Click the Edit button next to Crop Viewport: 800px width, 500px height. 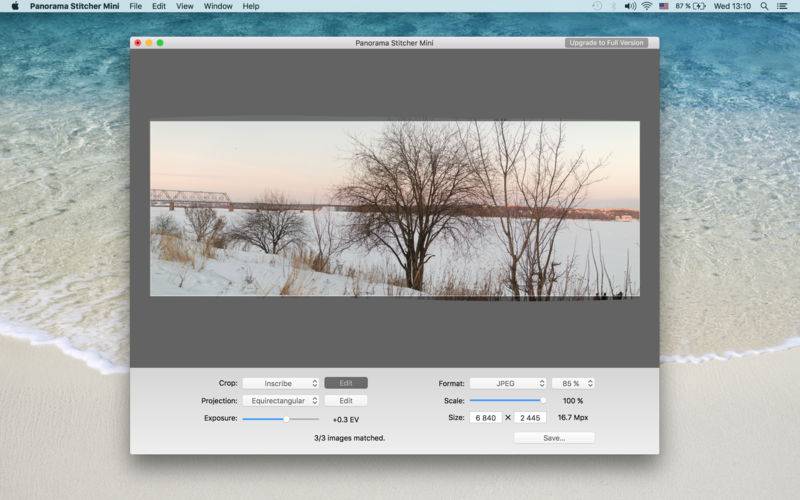(x=346, y=383)
